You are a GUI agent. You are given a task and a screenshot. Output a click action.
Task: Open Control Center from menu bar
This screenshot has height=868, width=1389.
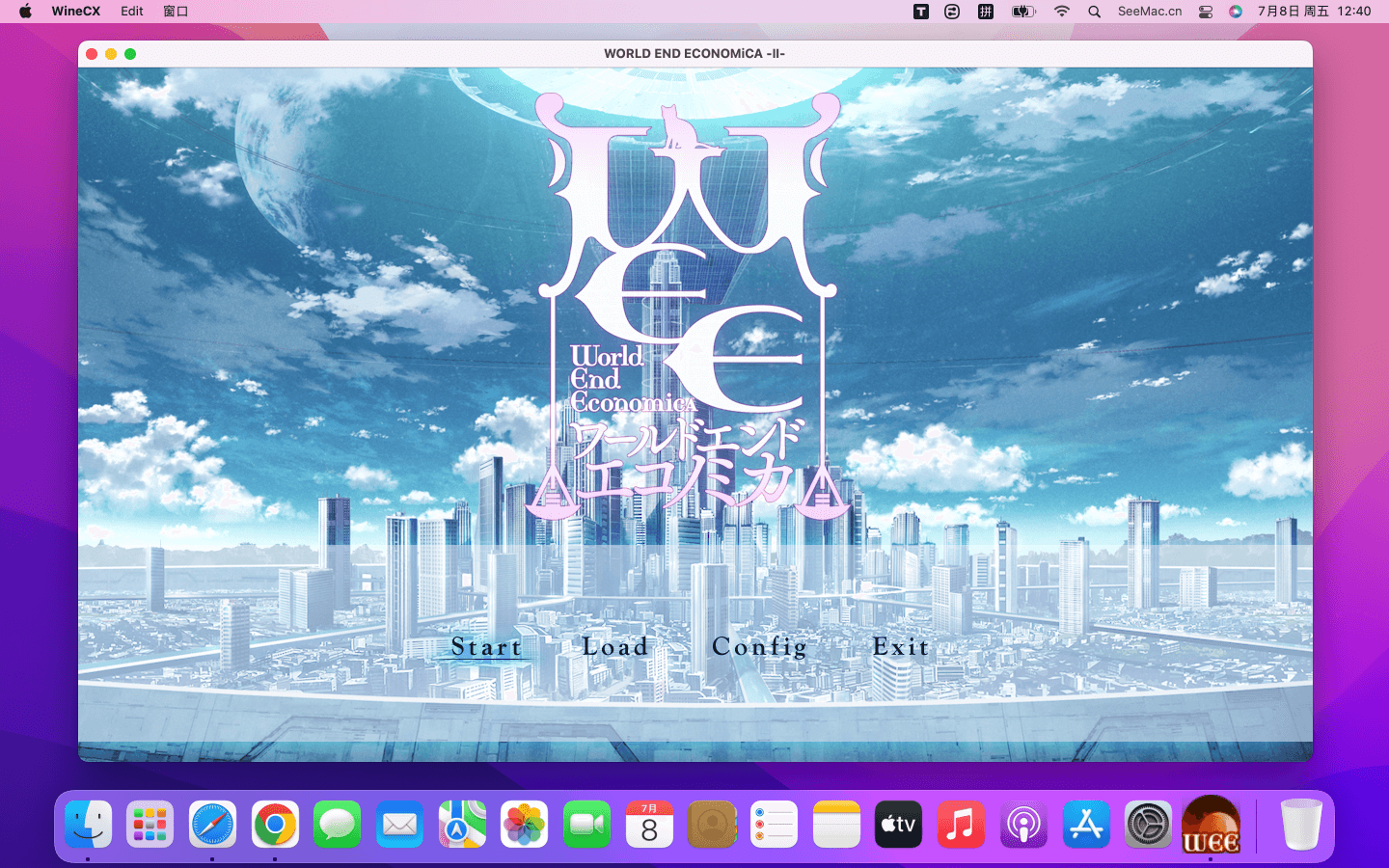[x=1206, y=12]
